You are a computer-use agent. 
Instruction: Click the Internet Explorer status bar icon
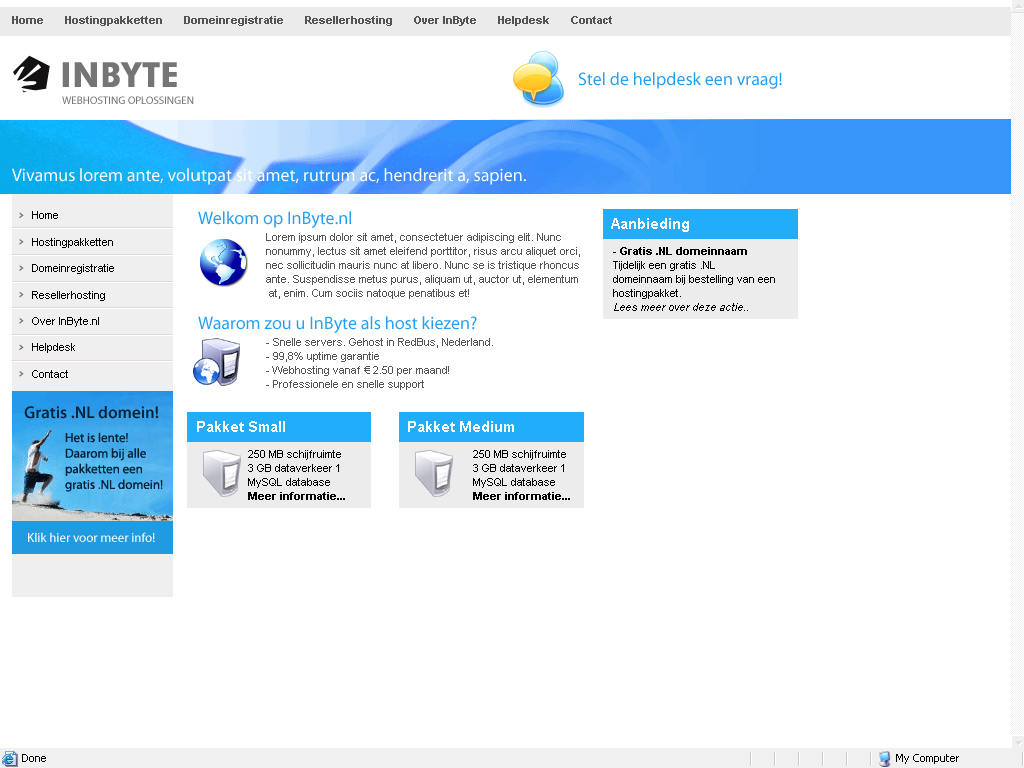(x=9, y=758)
